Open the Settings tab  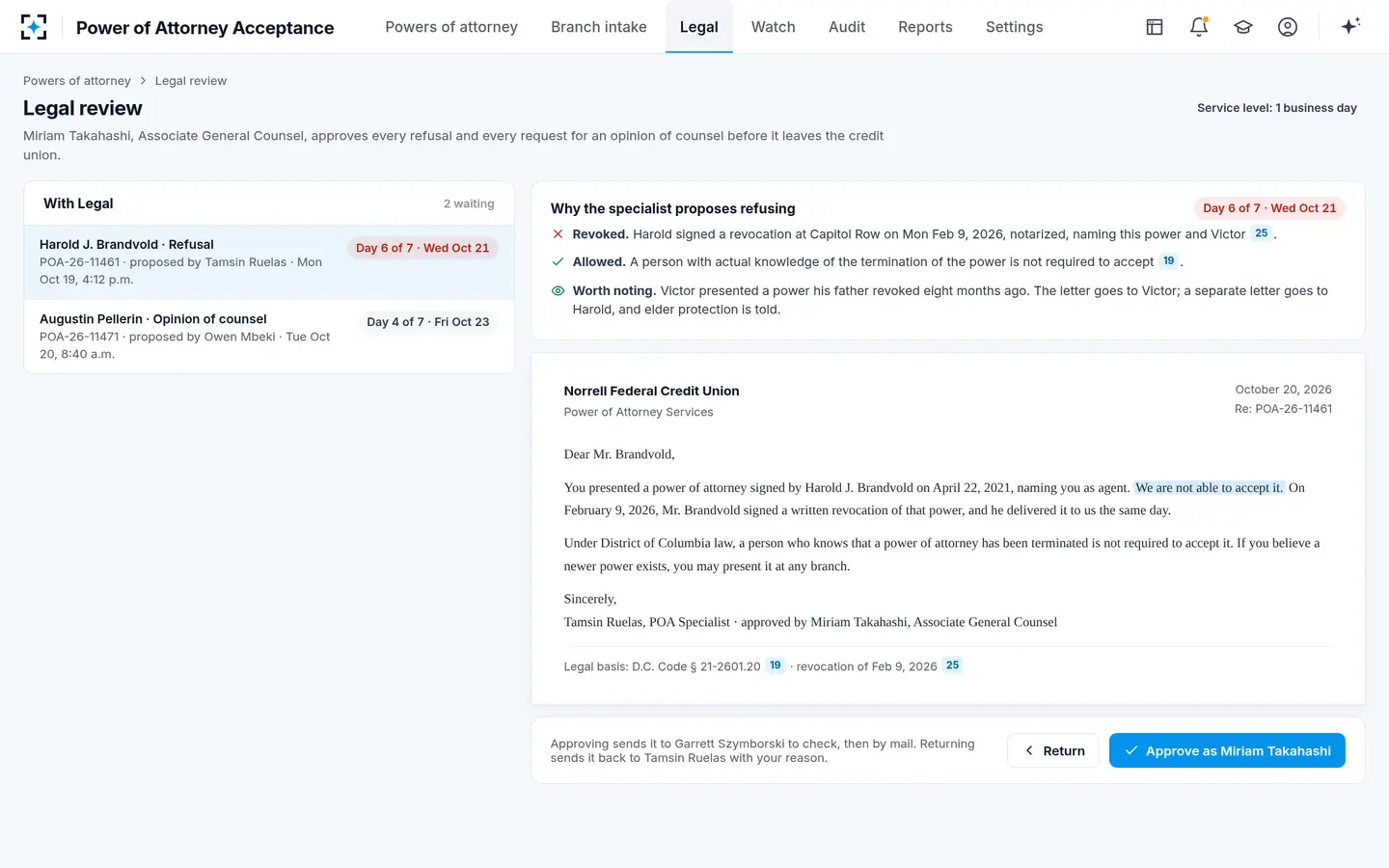click(x=1014, y=27)
